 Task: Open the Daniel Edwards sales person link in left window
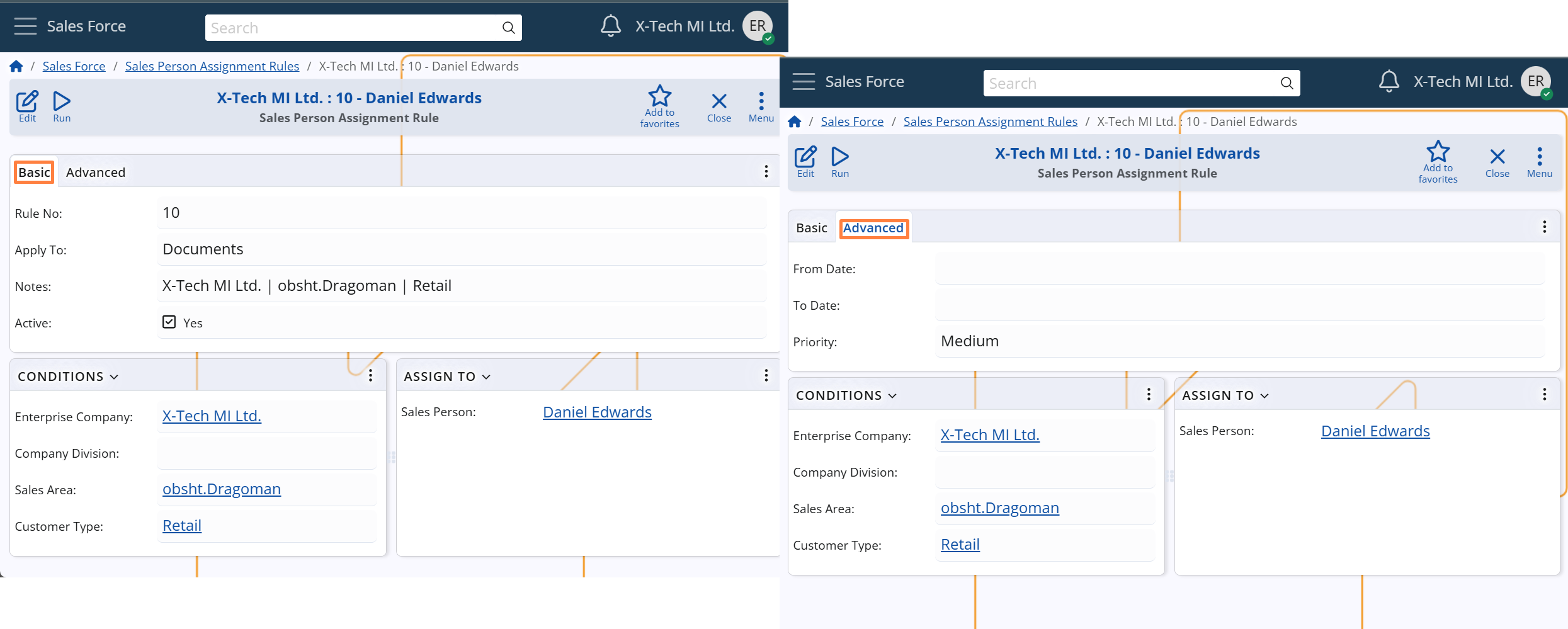pos(597,412)
